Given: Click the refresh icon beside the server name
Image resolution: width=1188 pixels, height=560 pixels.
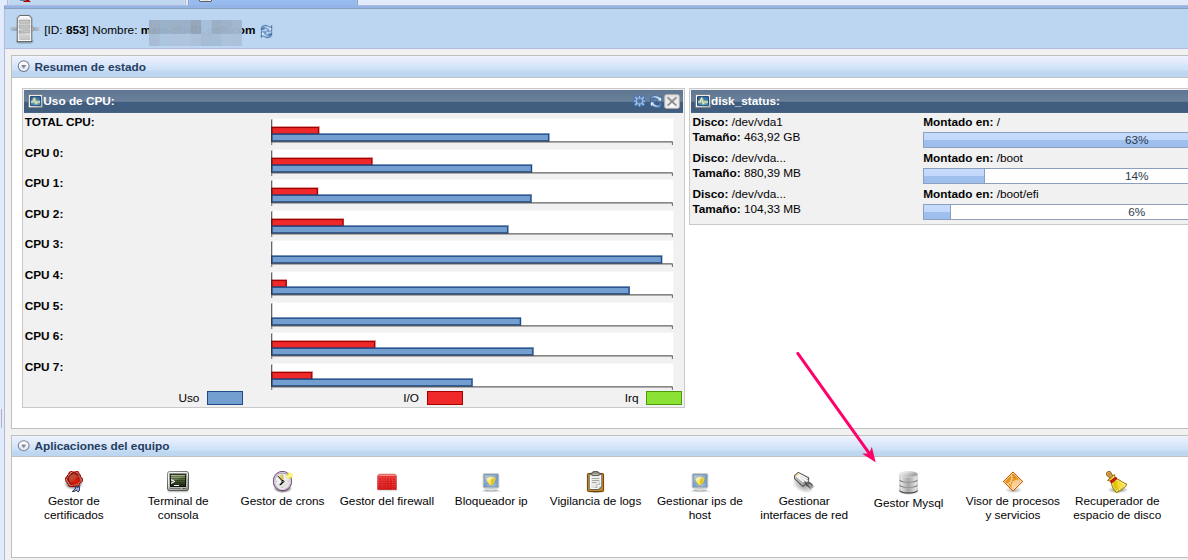Looking at the screenshot, I should (x=266, y=31).
